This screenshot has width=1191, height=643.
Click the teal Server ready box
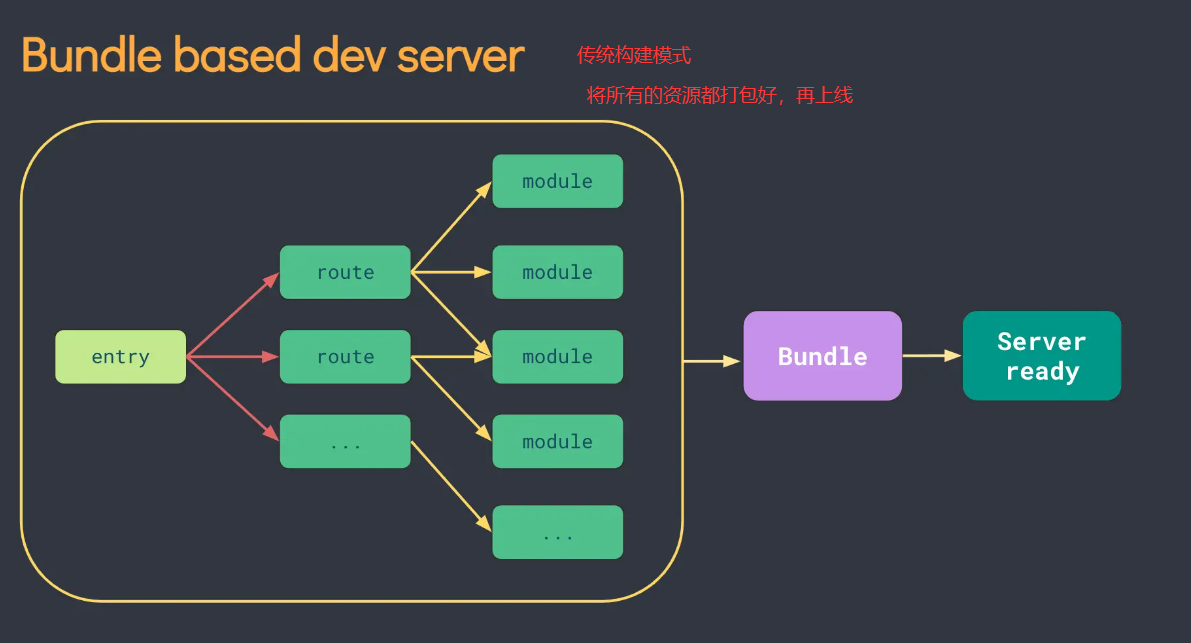[x=1041, y=356]
